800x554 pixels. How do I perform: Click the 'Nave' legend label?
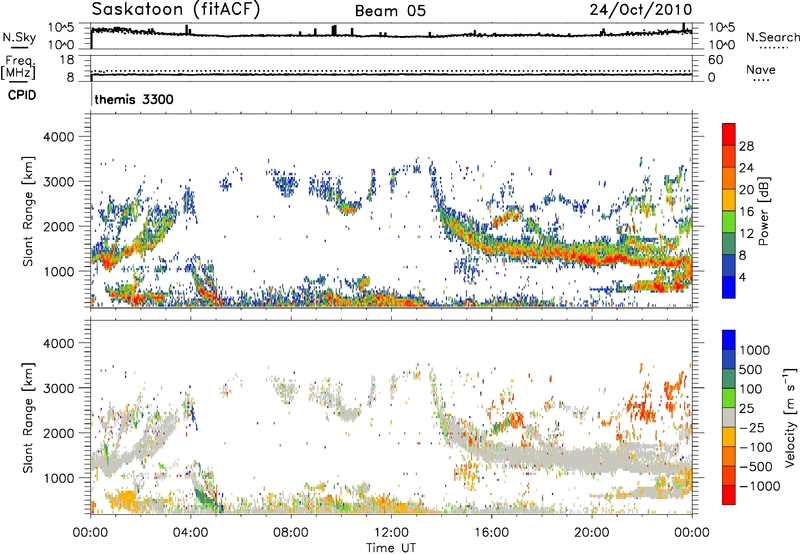761,69
